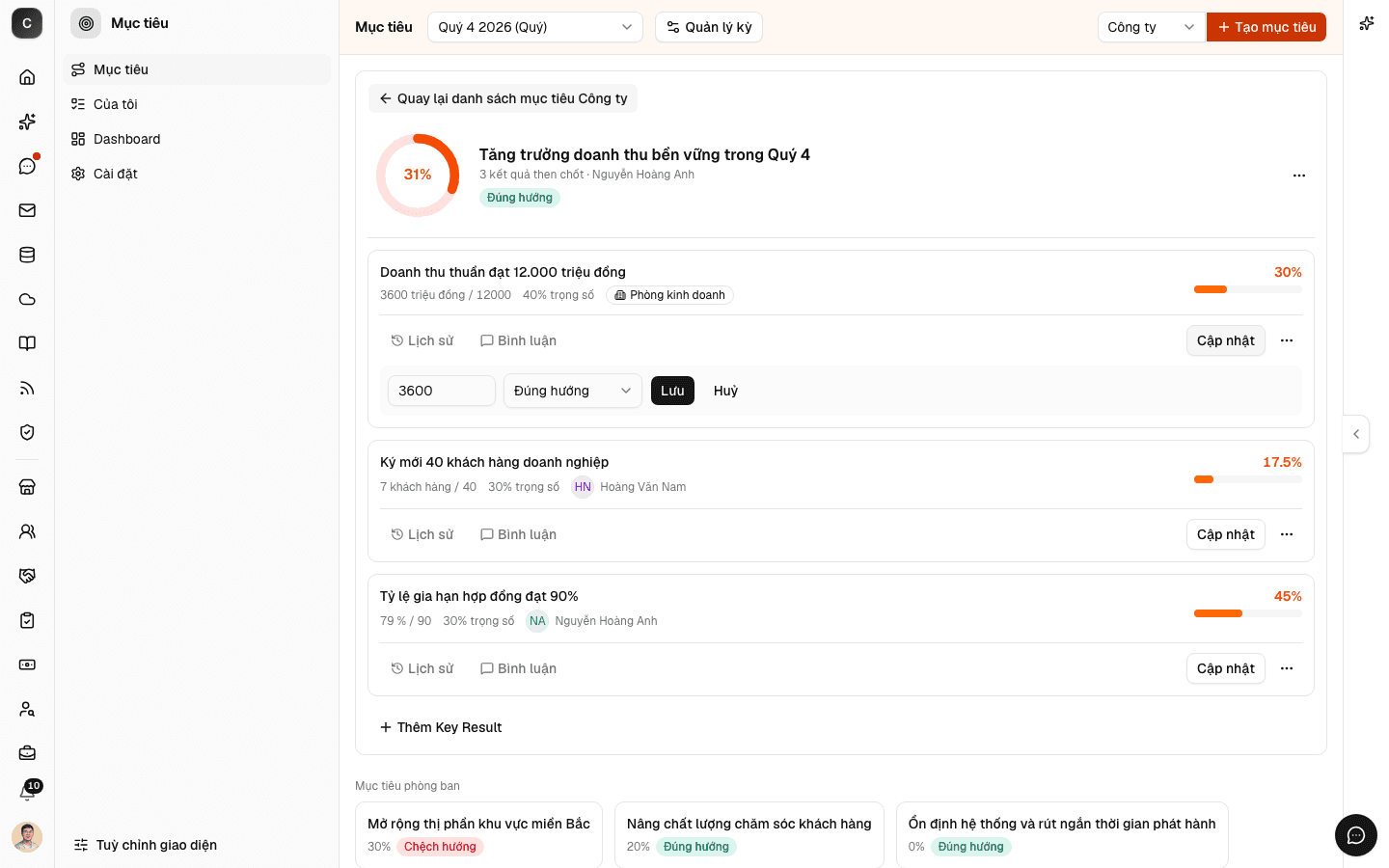1389x868 pixels.
Task: Open the Home icon in left rail
Action: [27, 77]
